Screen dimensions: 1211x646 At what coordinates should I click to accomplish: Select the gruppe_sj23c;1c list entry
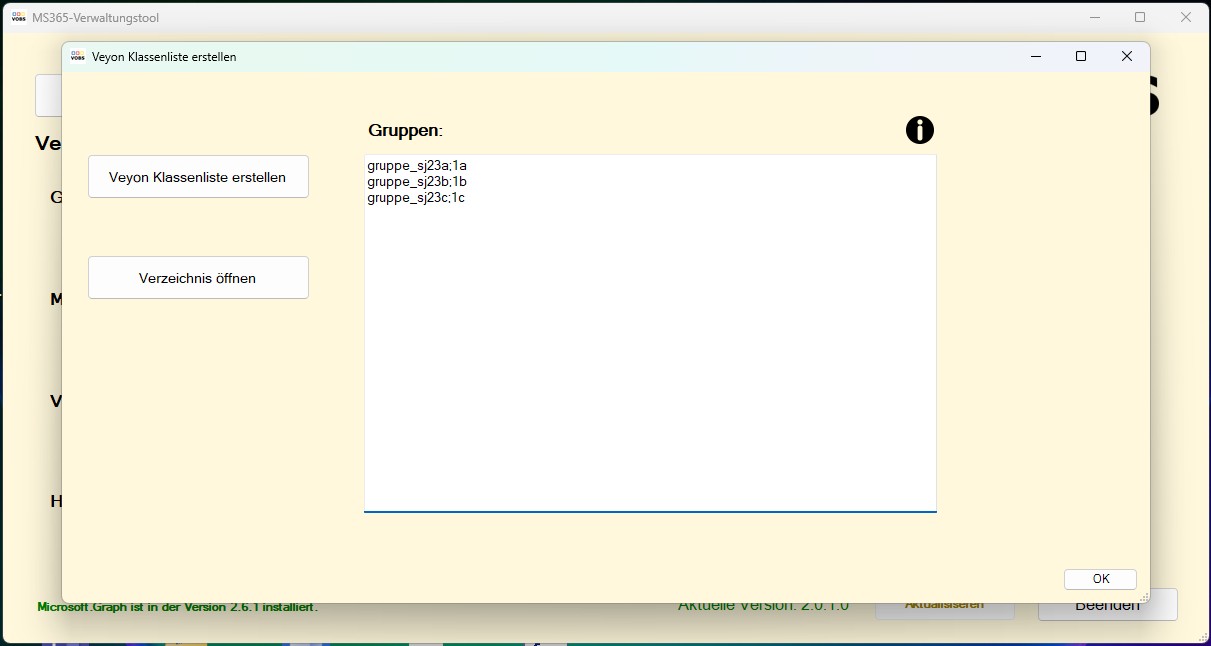(x=417, y=197)
